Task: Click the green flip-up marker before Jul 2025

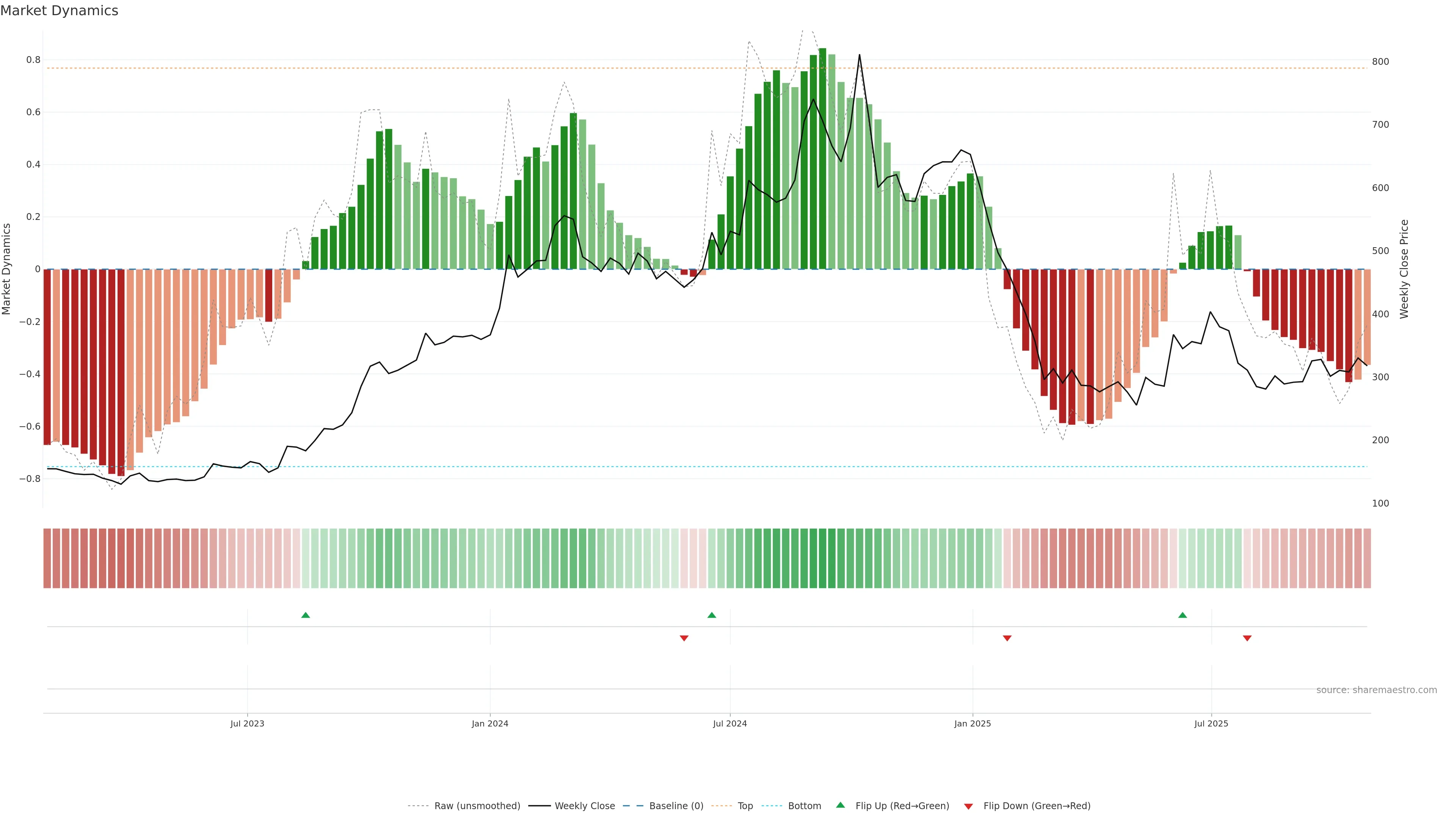Action: click(1183, 615)
